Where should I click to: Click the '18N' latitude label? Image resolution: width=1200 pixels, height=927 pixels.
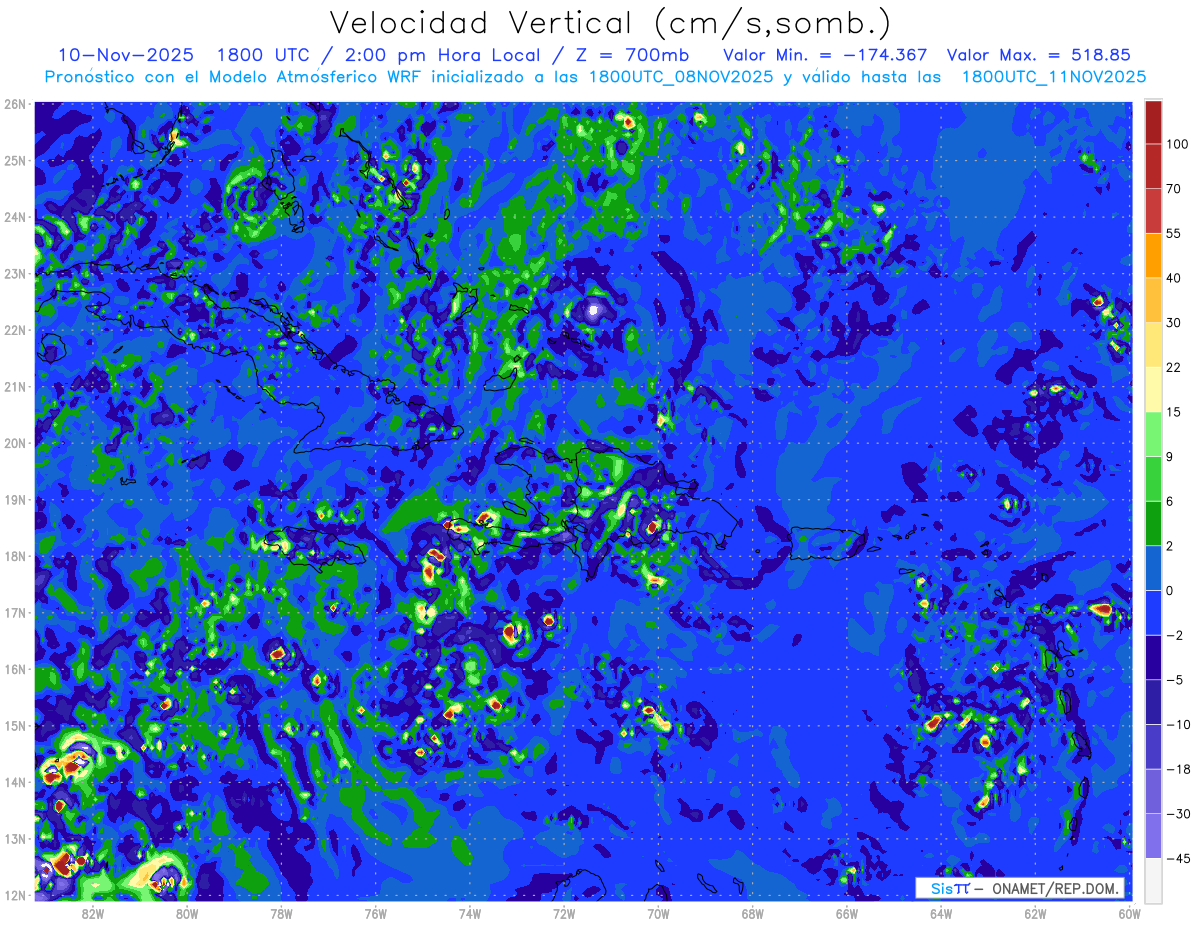(x=15, y=556)
